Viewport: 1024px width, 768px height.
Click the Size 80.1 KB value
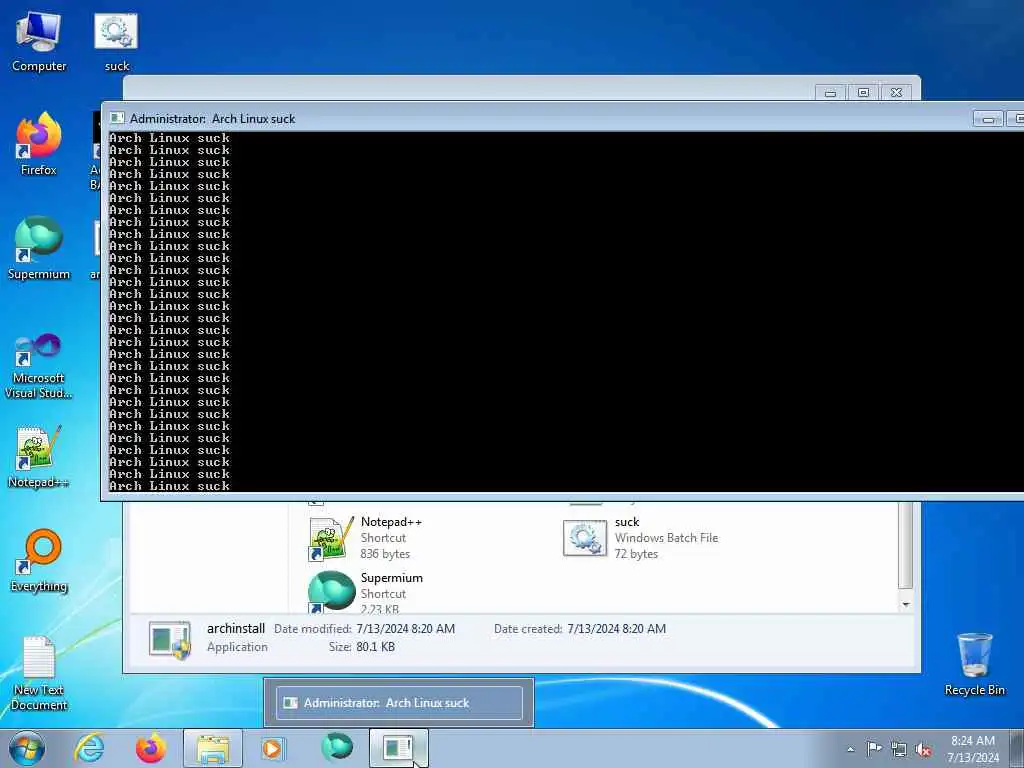click(x=376, y=647)
